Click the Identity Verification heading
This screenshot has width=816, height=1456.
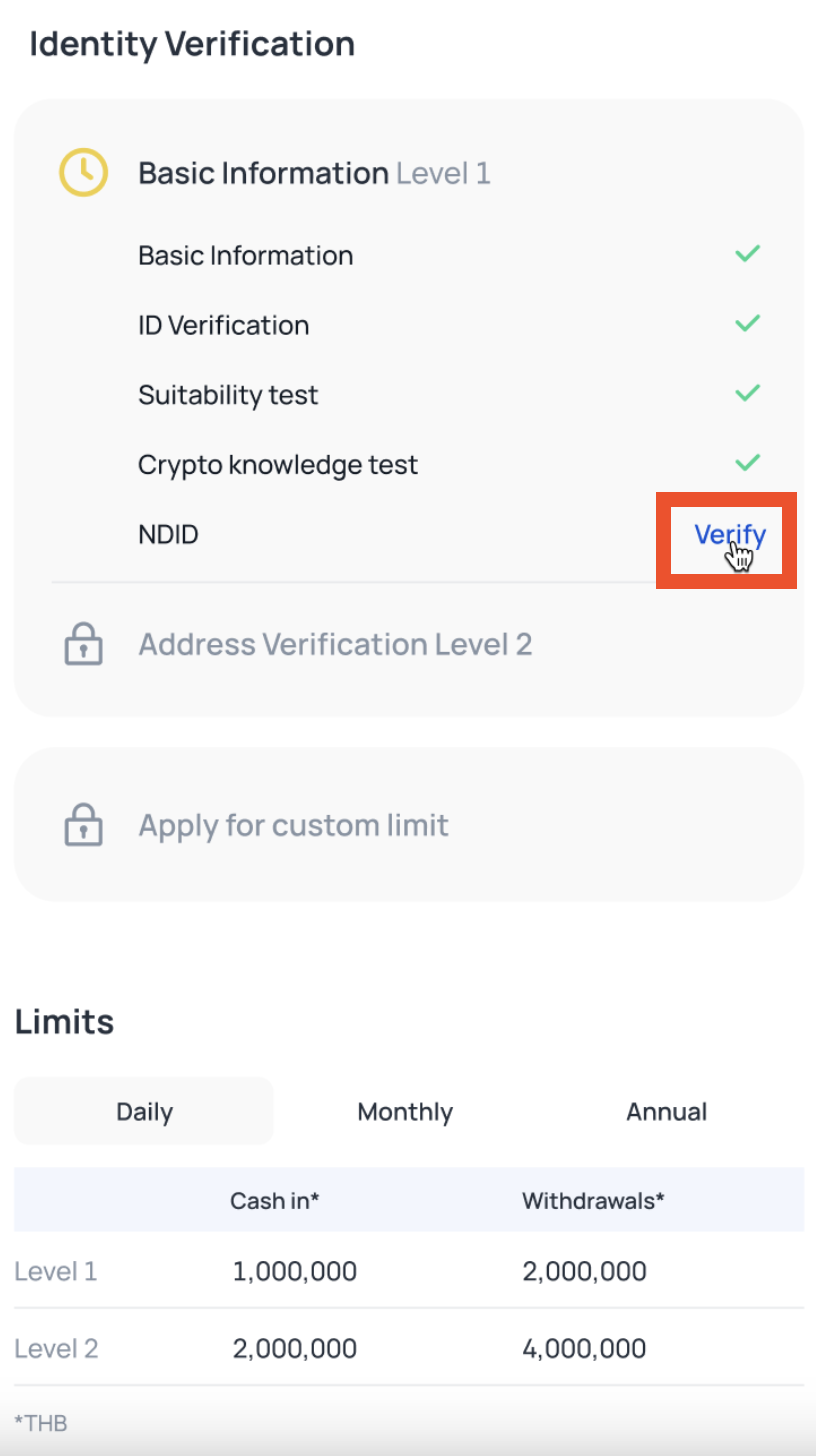pyautogui.click(x=193, y=44)
